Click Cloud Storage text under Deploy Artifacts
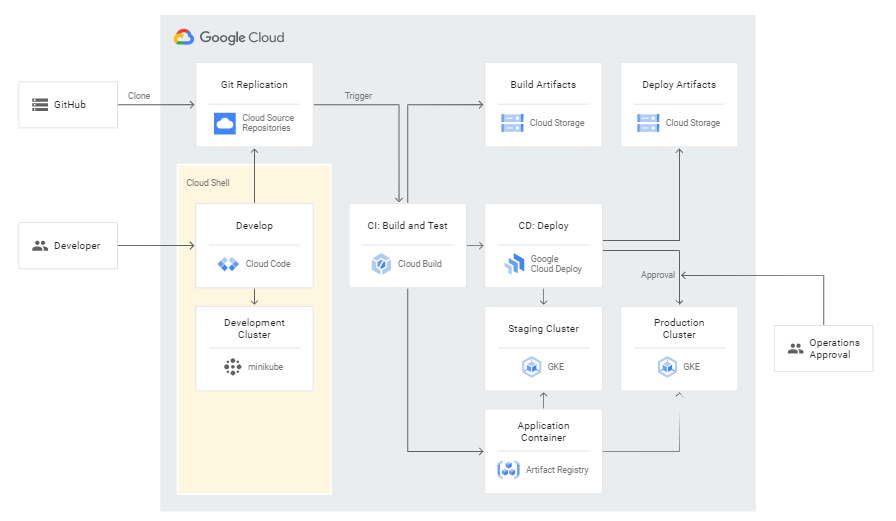896x521 pixels. 693,123
